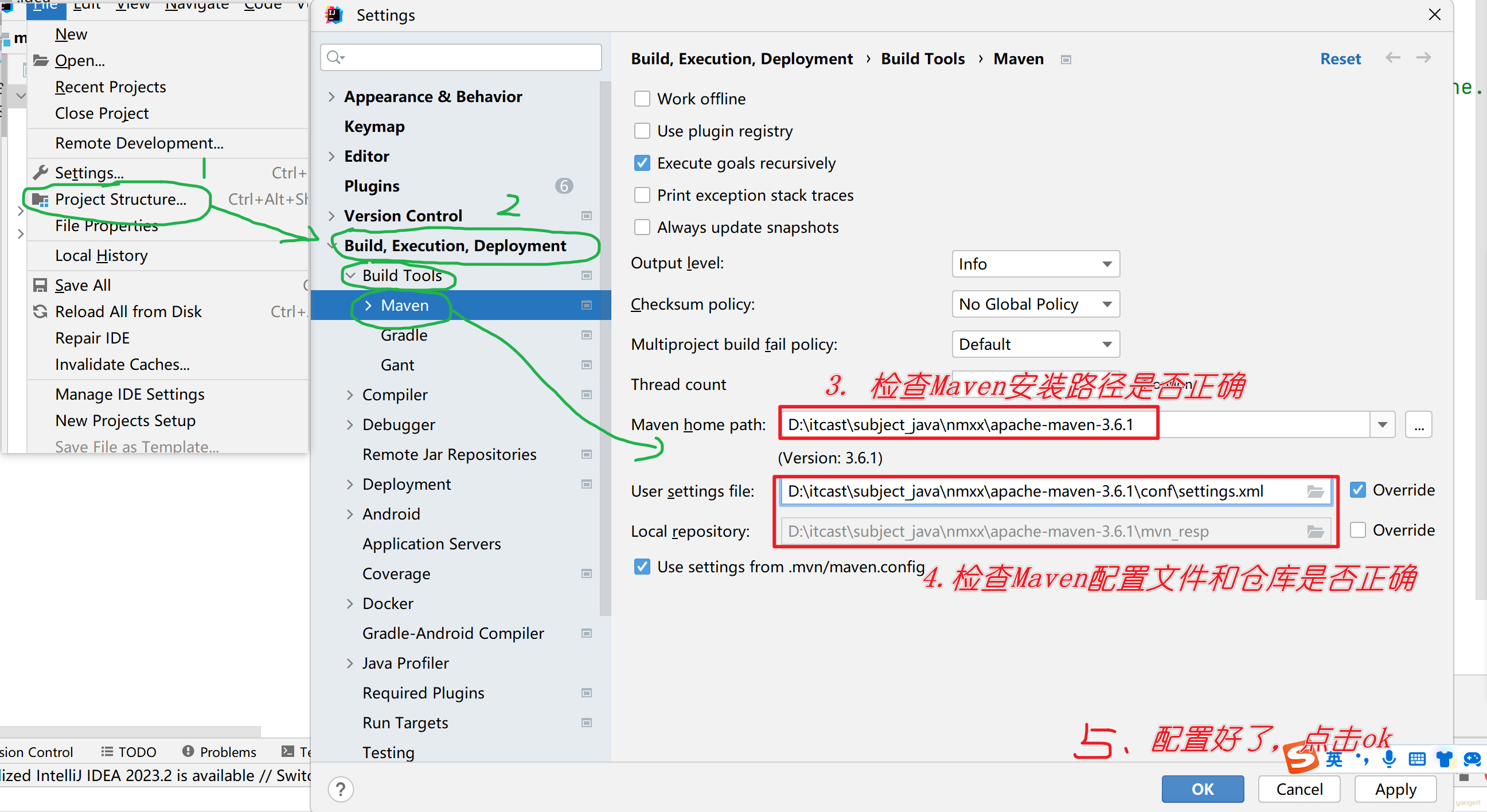Image resolution: width=1487 pixels, height=812 pixels.
Task: Click the Open folder icon in File menu
Action: pyautogui.click(x=40, y=60)
